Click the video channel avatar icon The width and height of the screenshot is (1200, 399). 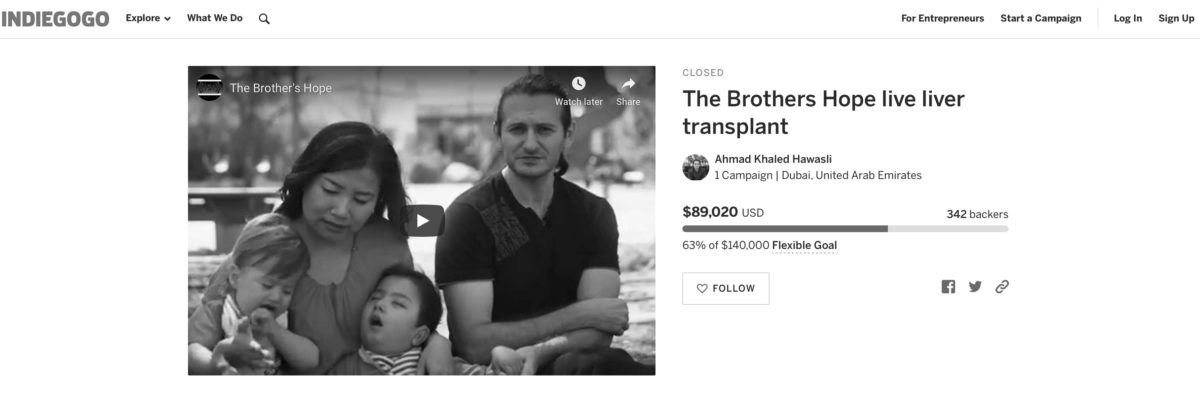209,87
